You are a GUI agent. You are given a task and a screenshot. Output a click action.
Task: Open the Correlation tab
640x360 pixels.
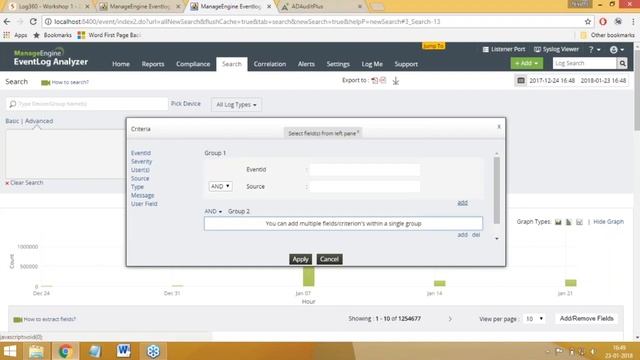pos(270,64)
